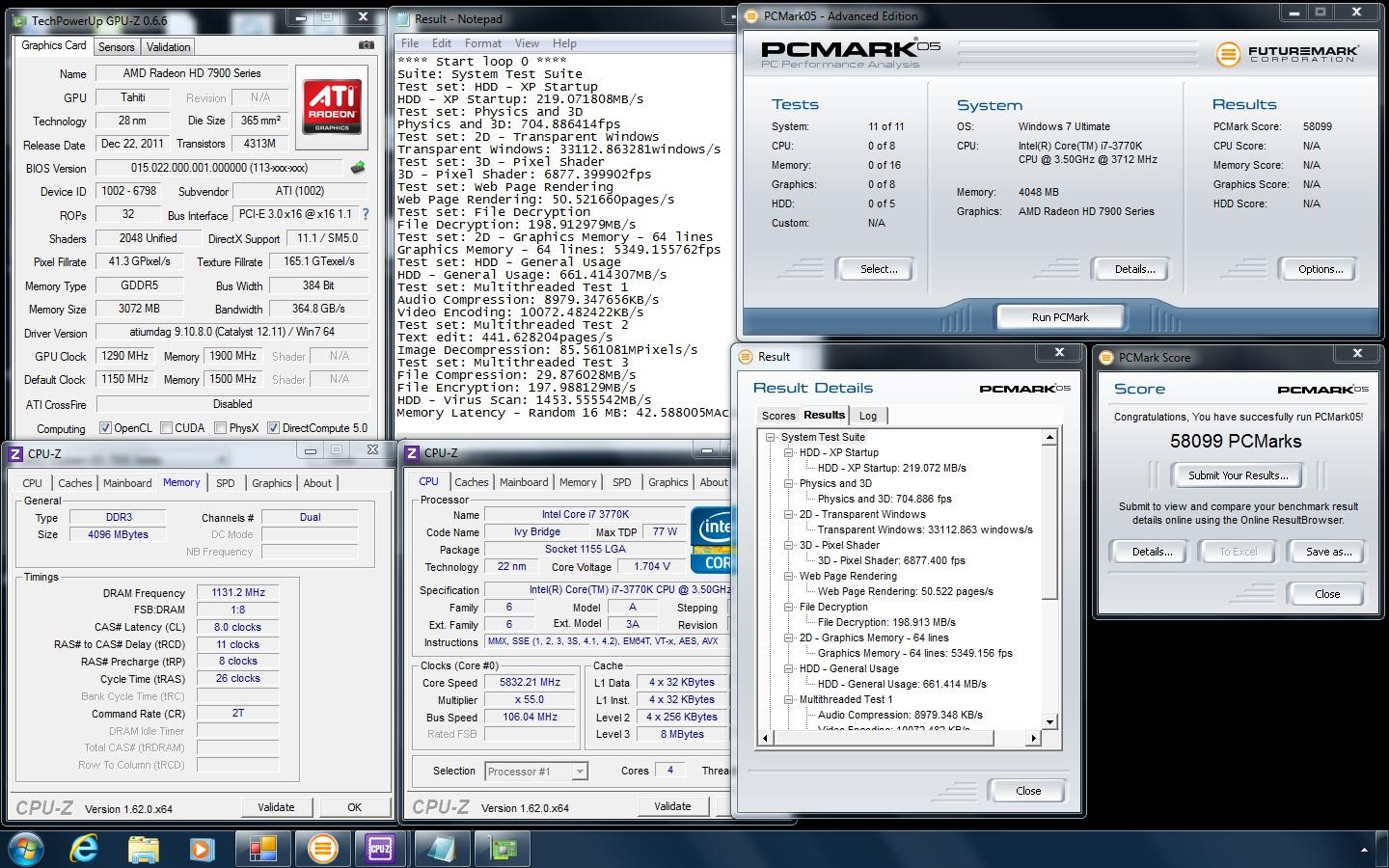
Task: Collapse the File Decryption node
Action: click(x=788, y=607)
